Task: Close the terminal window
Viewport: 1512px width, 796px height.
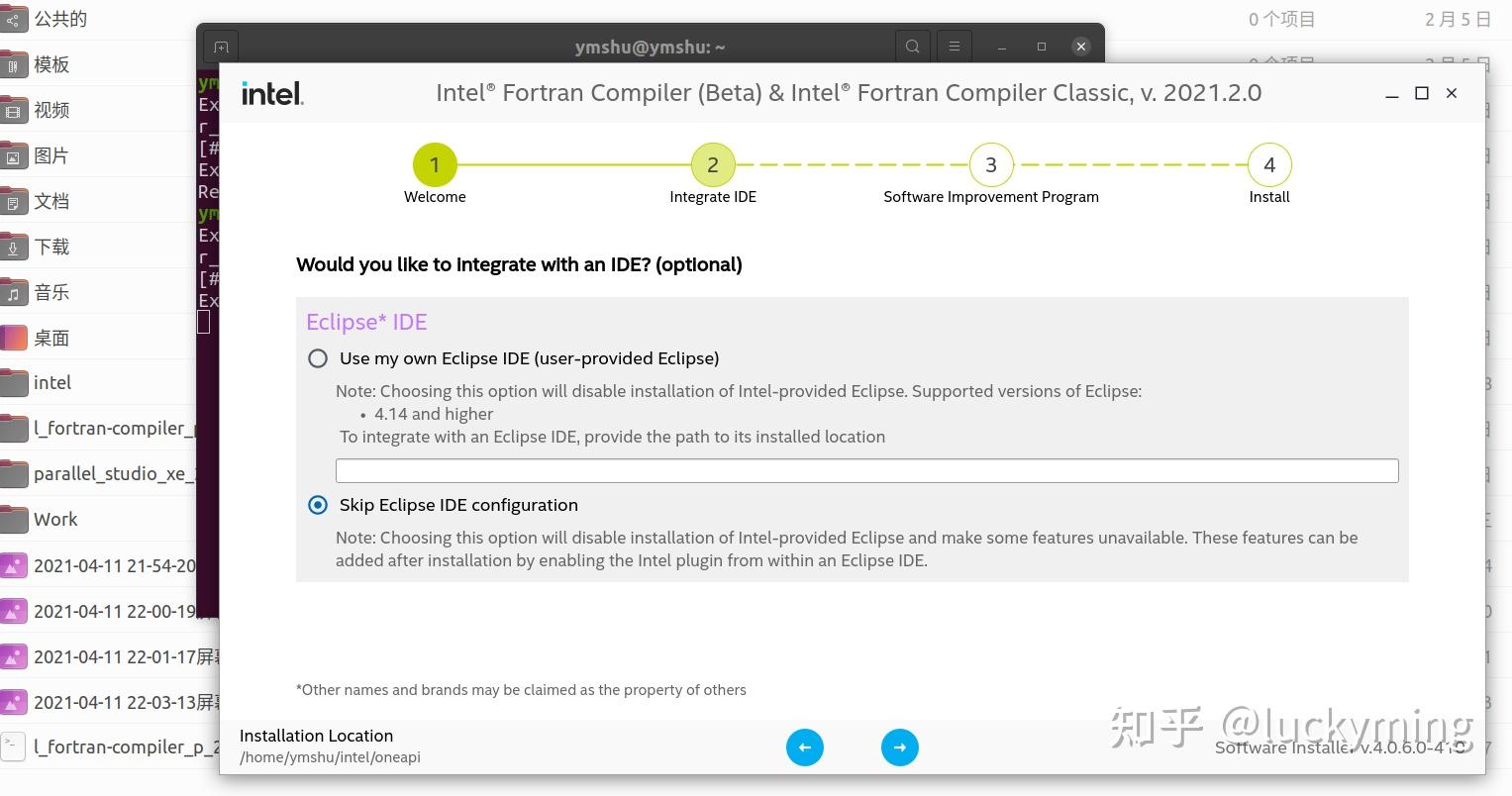Action: [x=1081, y=47]
